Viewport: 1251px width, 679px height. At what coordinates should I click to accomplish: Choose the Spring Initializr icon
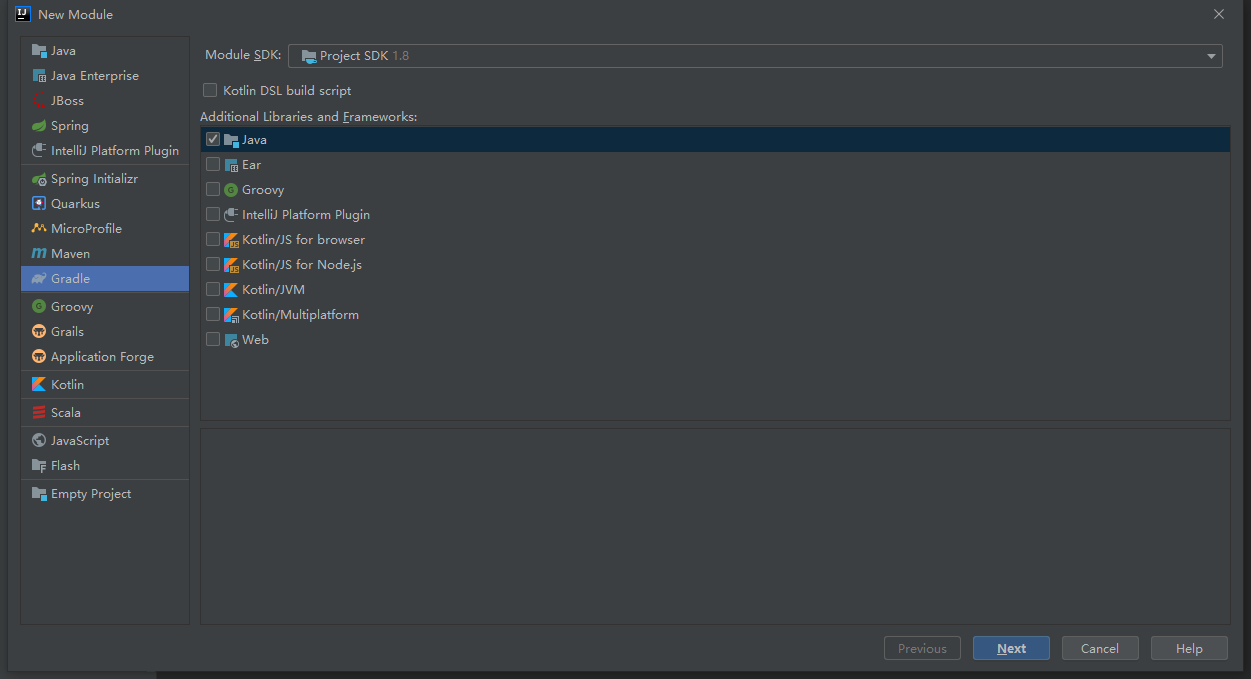point(39,179)
